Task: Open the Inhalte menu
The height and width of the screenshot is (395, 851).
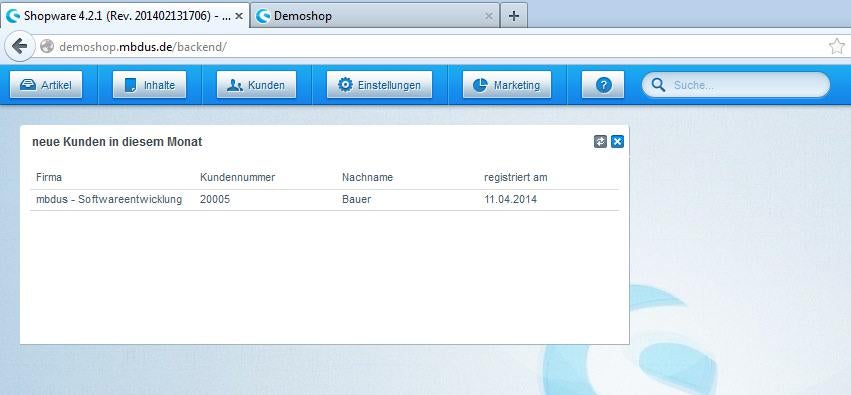Action: pos(149,85)
